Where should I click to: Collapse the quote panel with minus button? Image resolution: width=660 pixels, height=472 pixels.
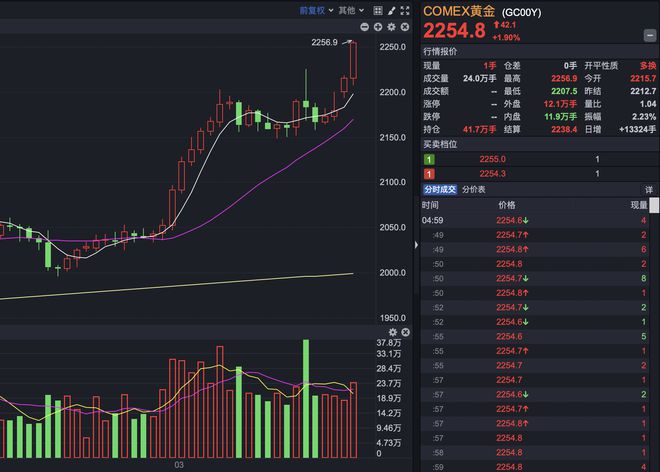click(x=649, y=36)
